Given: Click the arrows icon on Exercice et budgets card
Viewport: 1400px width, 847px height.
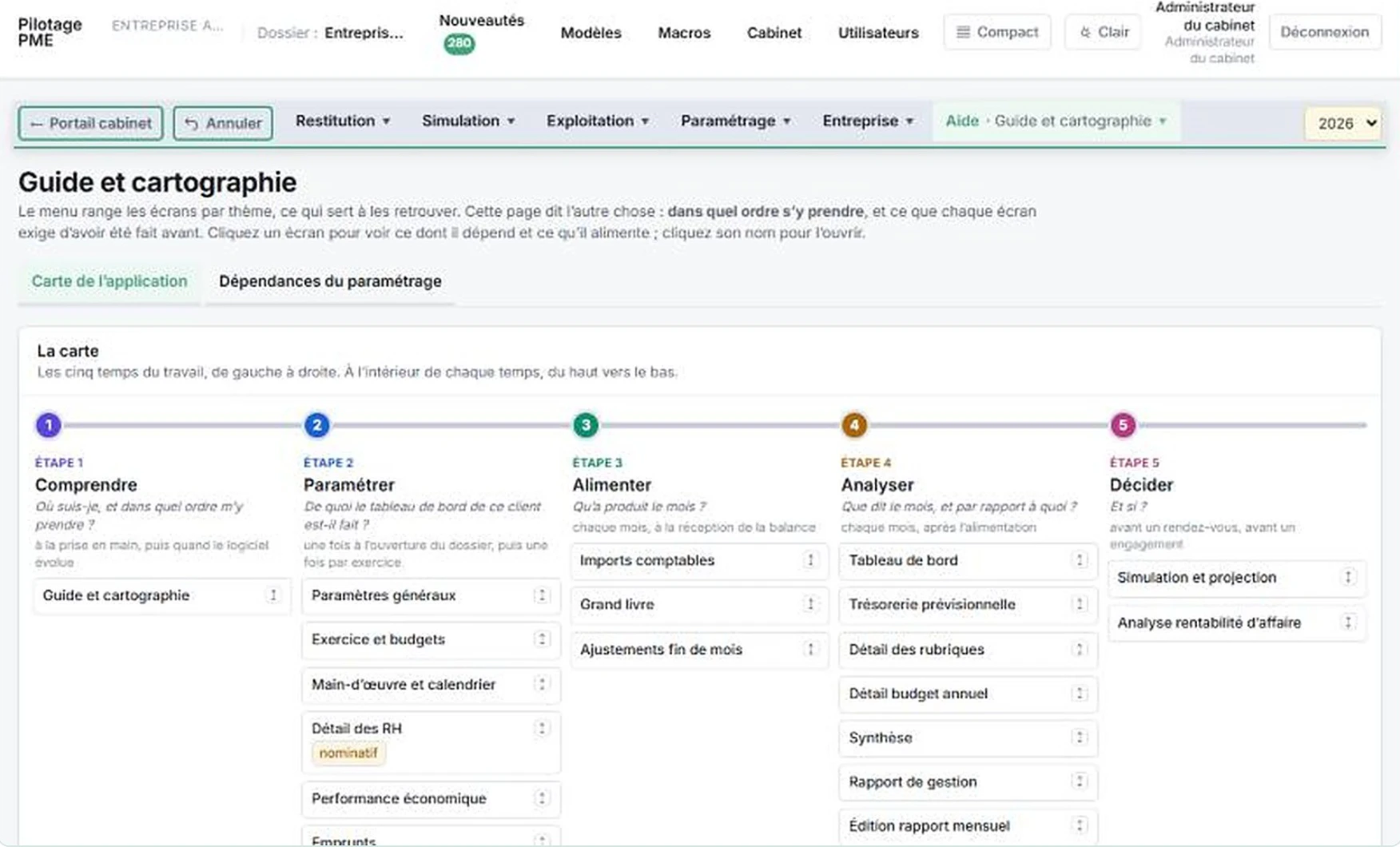Looking at the screenshot, I should pos(542,639).
